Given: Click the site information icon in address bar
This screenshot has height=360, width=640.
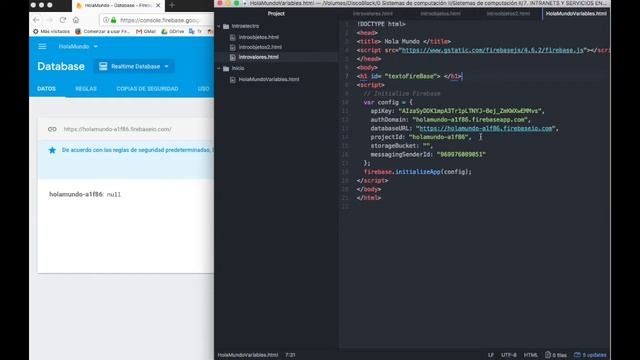Looking at the screenshot, I should 106,20.
